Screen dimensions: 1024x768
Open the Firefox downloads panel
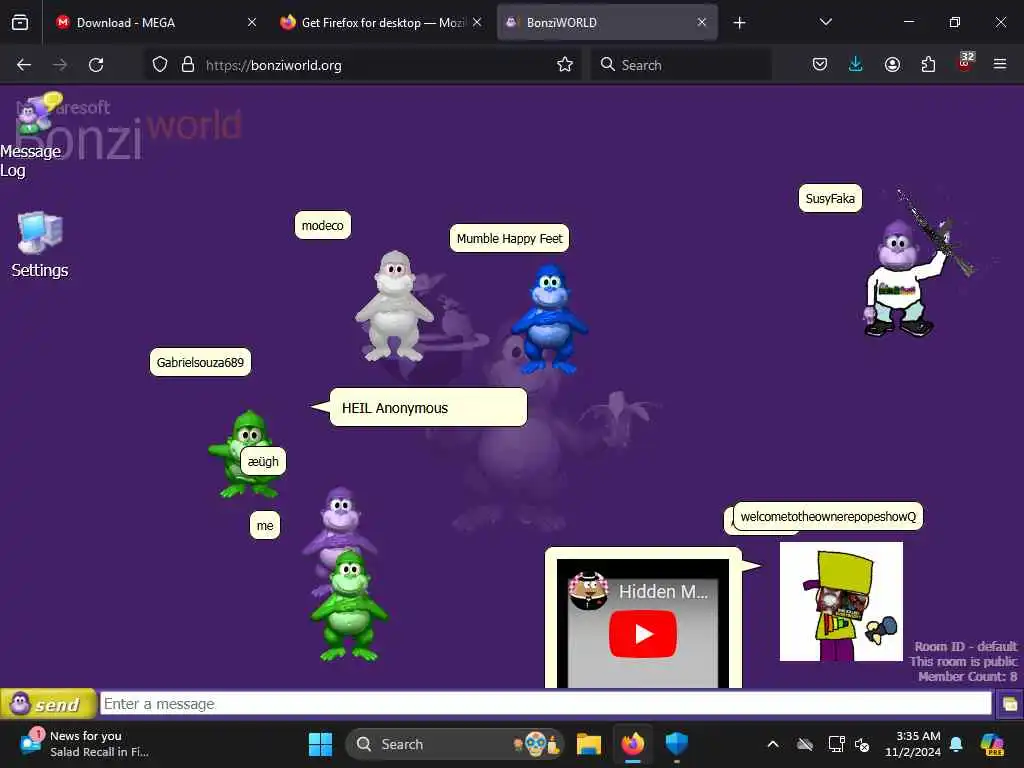click(856, 65)
